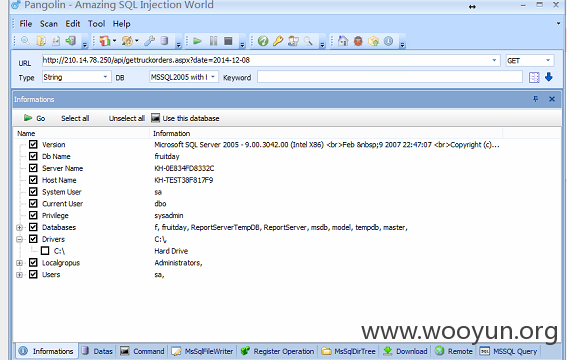Screen dimensions: 567x360
Task: Uncheck the Localgropus checkbox
Action: 33,262
